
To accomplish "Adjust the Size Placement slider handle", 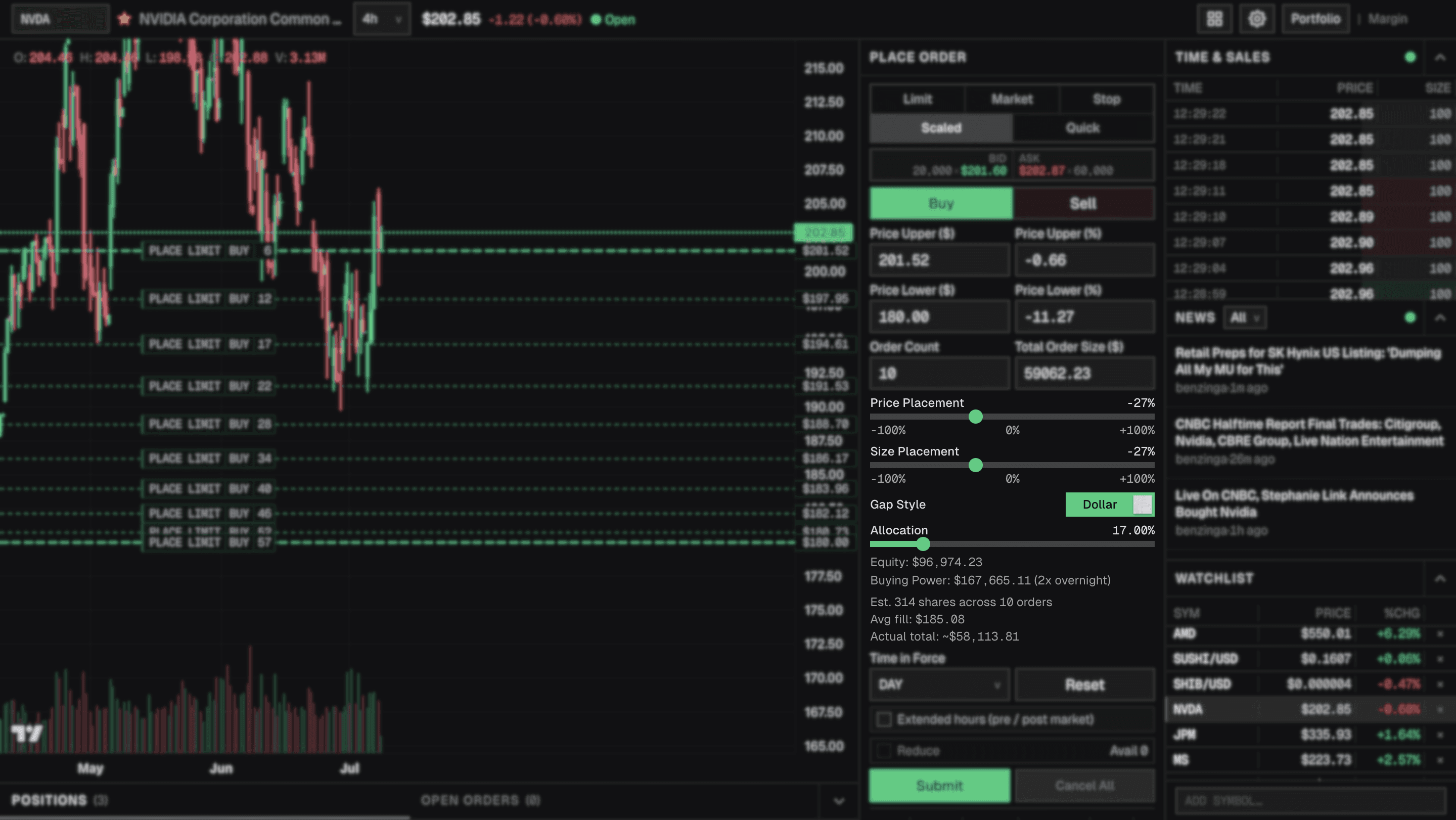I will coord(976,466).
